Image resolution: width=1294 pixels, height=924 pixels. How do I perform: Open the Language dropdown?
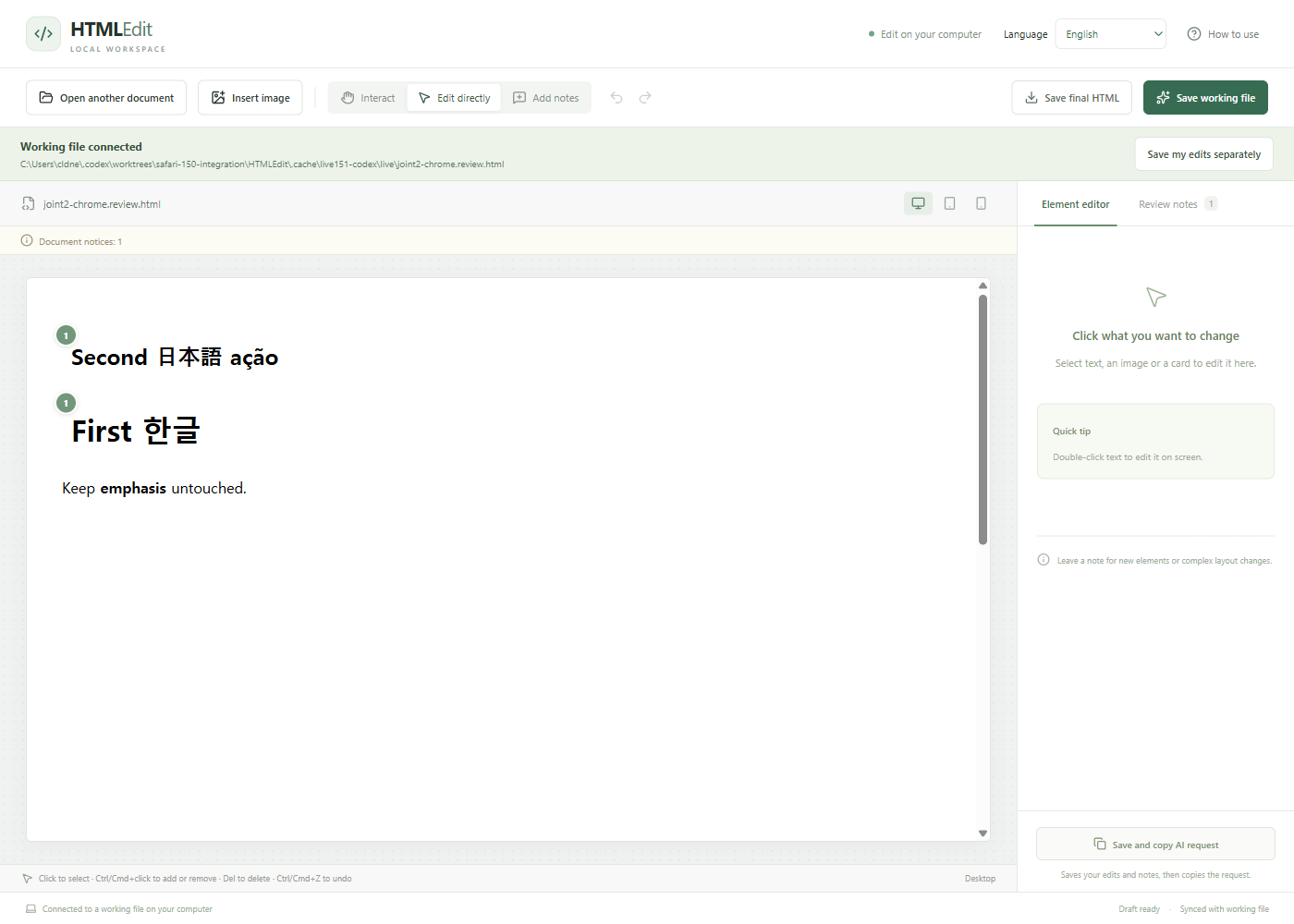coord(1111,34)
